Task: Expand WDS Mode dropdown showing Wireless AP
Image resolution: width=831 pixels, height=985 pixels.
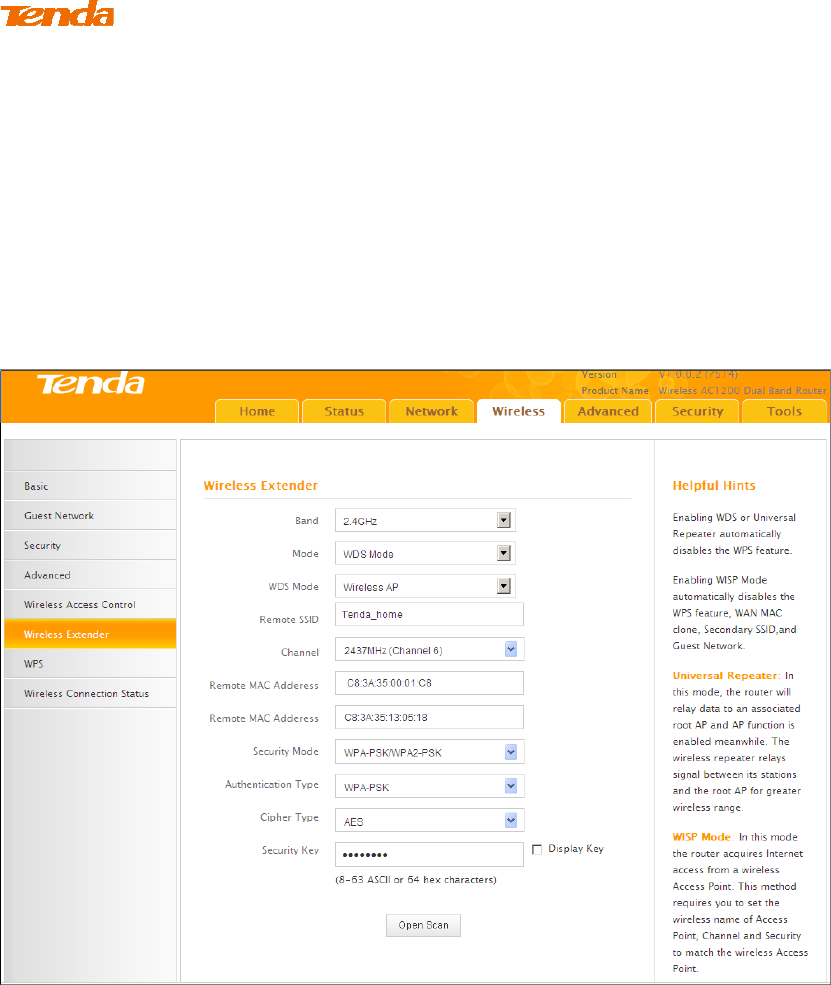Action: [x=425, y=587]
